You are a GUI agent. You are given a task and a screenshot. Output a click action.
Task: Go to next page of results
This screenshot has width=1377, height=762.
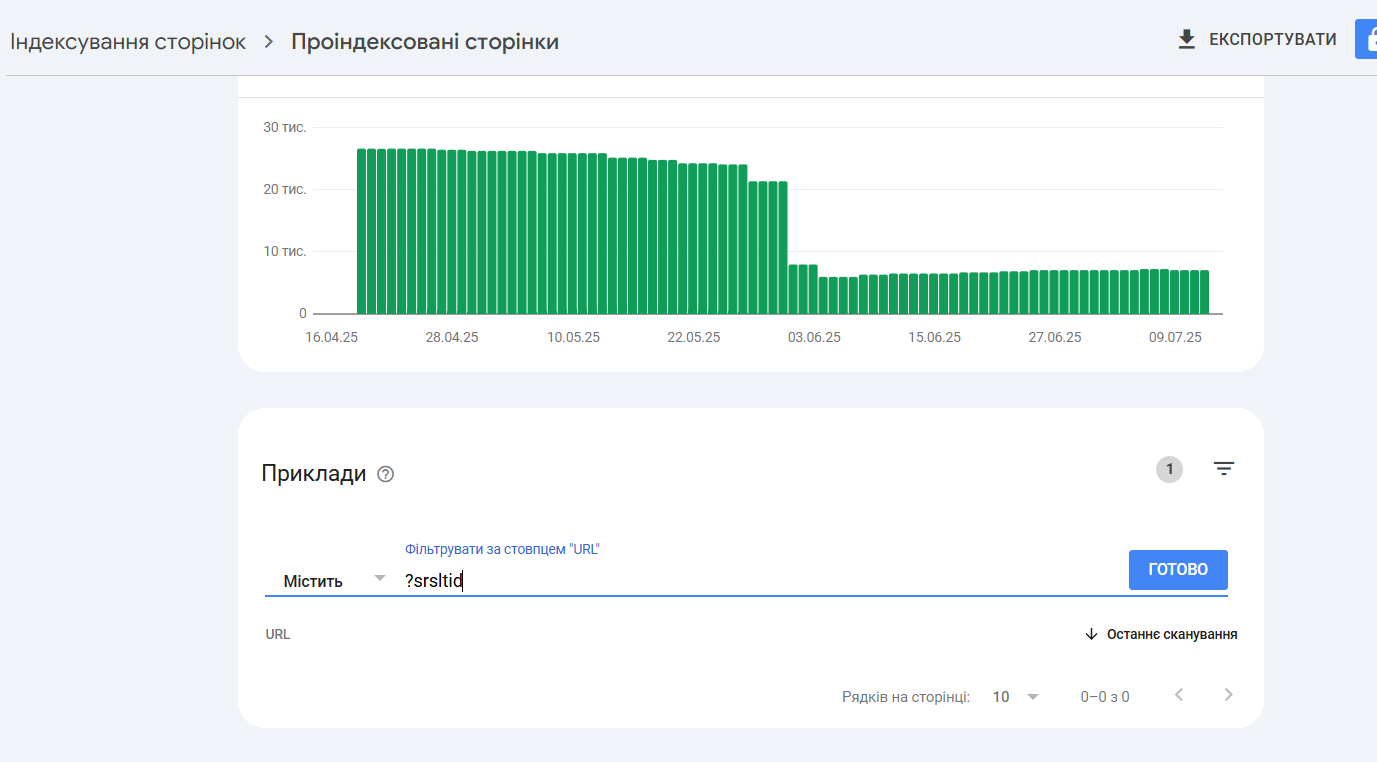(1229, 695)
